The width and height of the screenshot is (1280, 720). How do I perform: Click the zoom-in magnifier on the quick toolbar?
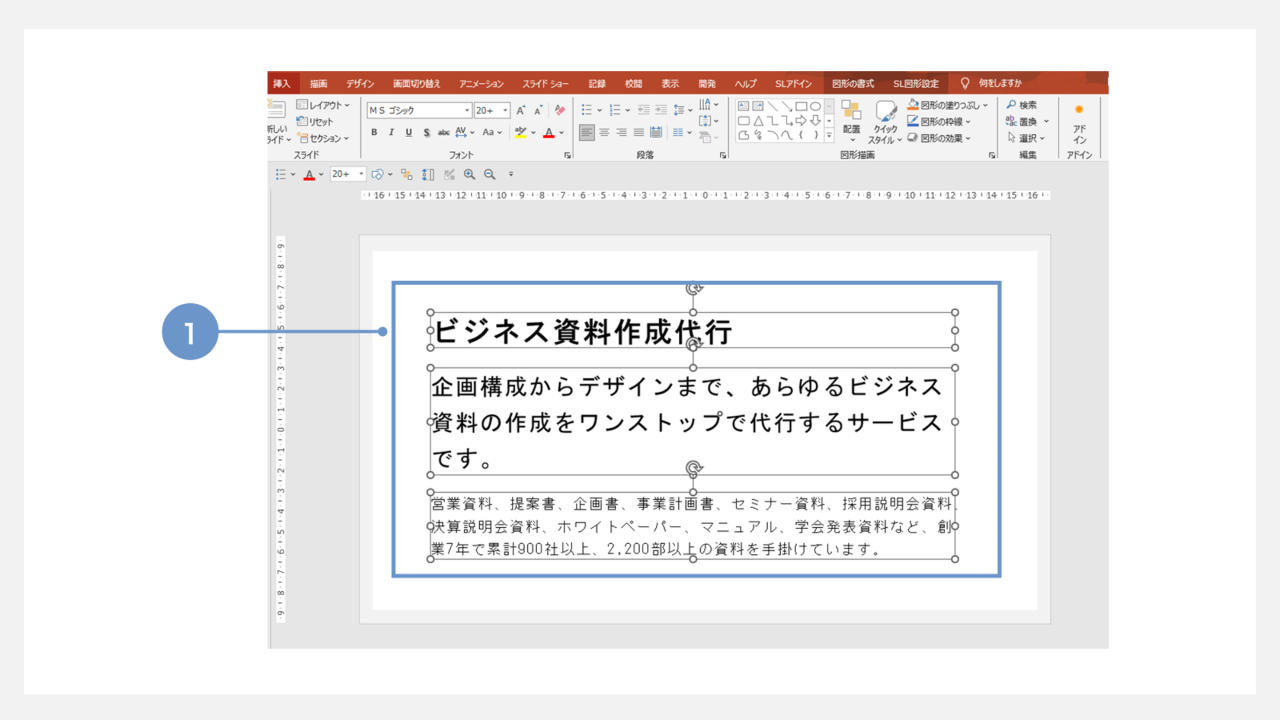pyautogui.click(x=471, y=173)
